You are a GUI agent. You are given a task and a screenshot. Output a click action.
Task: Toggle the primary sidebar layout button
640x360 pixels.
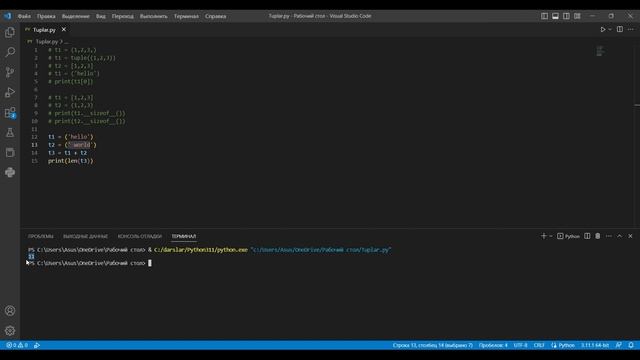pos(544,16)
